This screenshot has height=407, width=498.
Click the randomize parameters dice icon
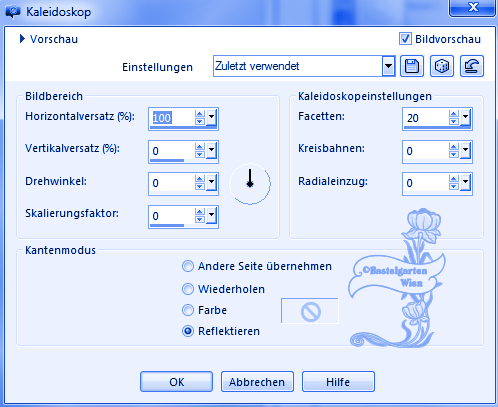click(442, 66)
